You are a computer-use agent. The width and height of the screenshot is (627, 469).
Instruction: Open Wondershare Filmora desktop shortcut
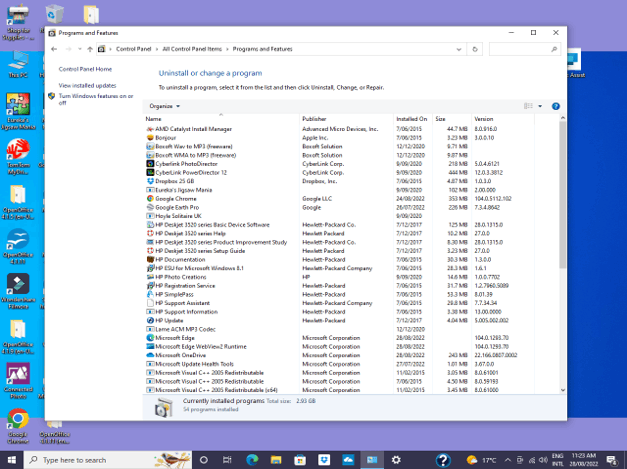click(18, 291)
